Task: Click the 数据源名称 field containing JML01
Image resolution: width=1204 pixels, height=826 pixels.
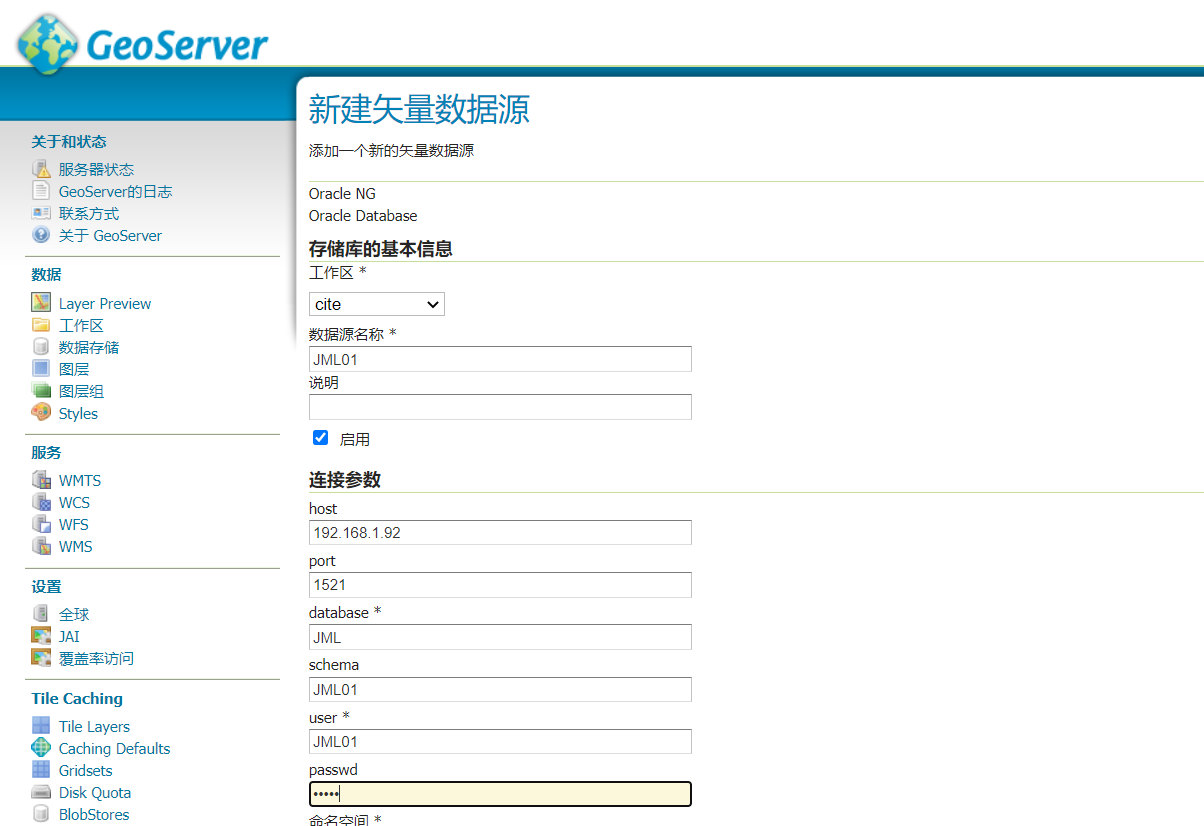Action: pyautogui.click(x=500, y=359)
